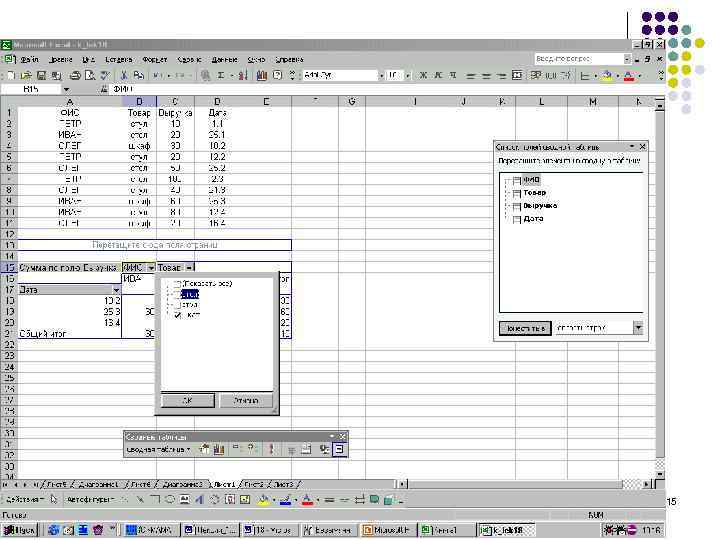Click the Print icon

[75, 75]
